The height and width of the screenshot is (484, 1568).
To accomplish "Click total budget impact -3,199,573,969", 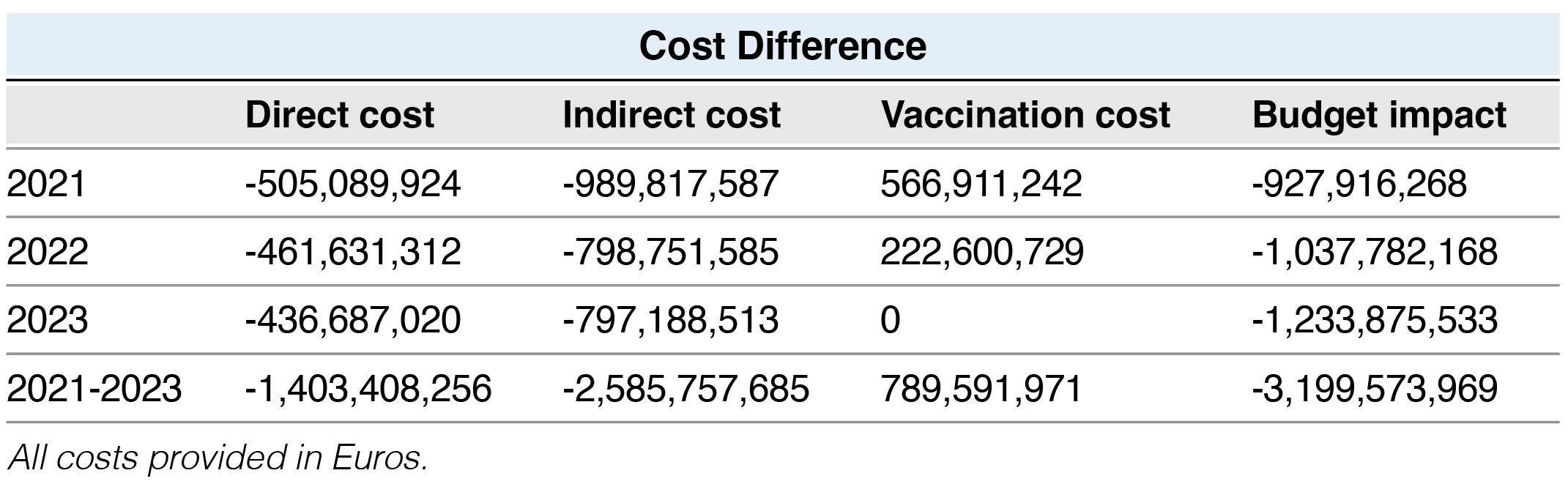I will click(x=1375, y=388).
